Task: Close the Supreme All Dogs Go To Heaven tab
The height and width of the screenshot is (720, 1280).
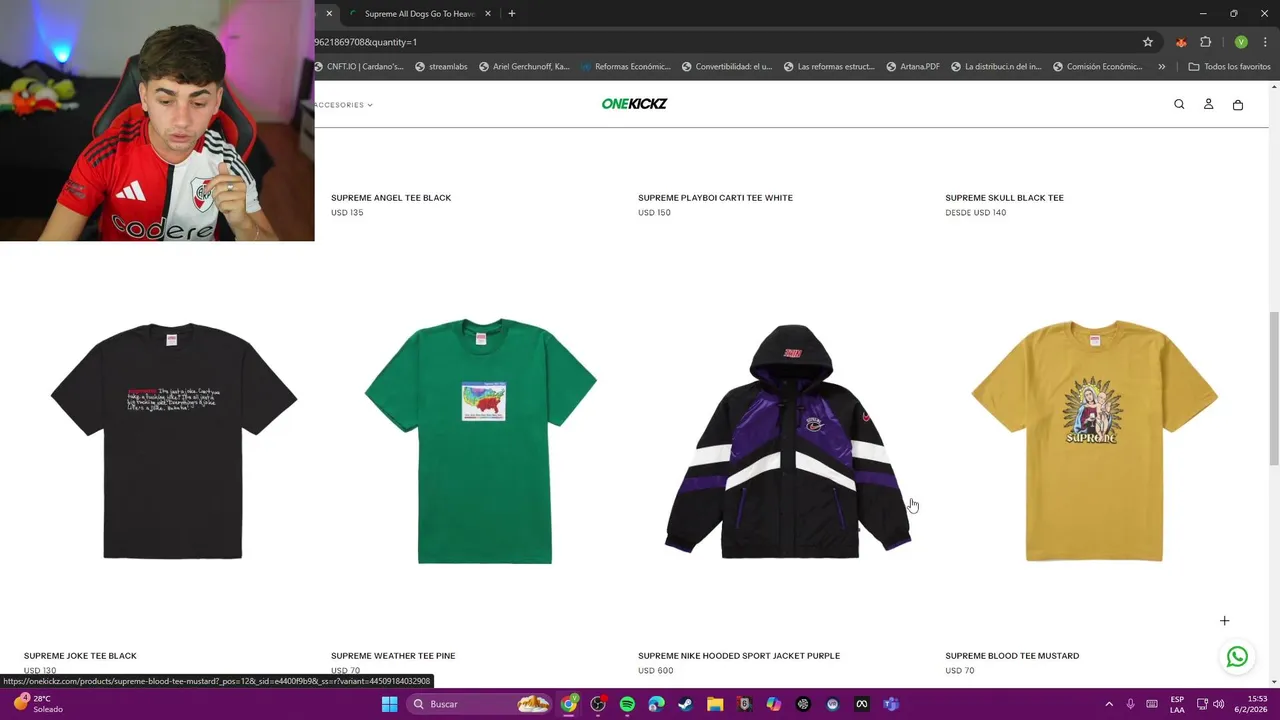Action: [488, 14]
